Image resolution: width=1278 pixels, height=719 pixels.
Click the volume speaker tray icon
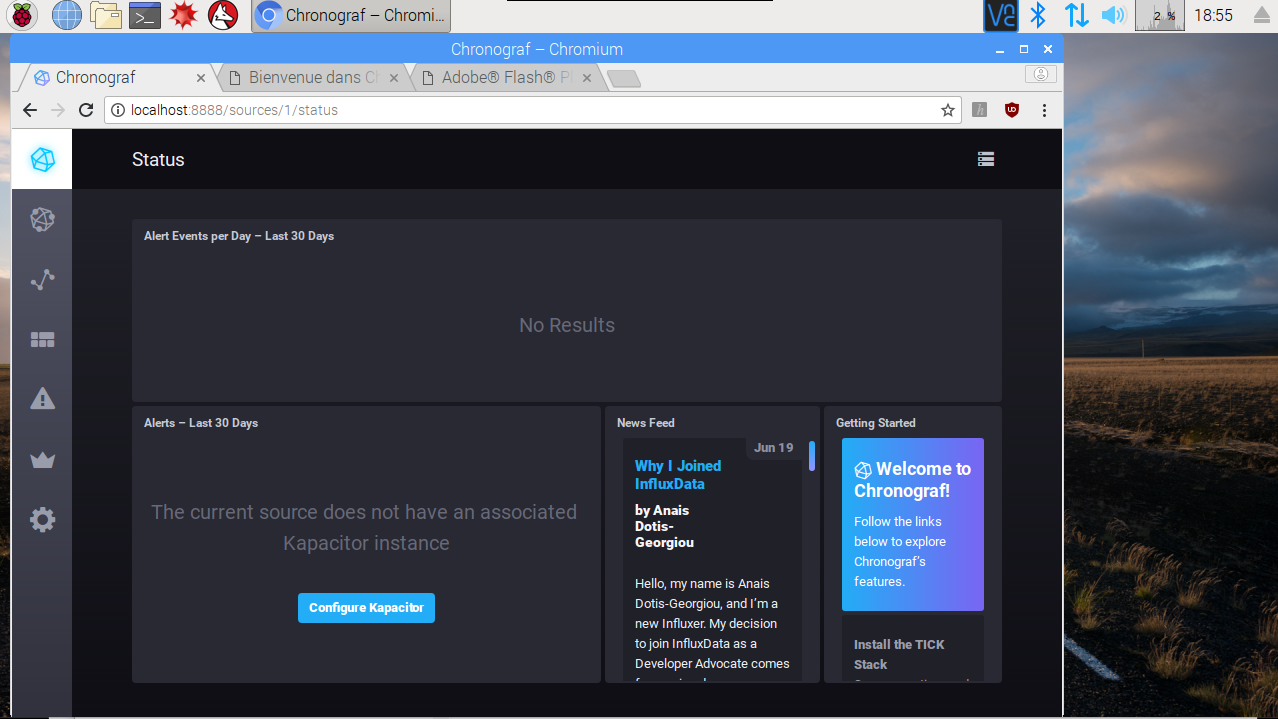[x=1113, y=15]
